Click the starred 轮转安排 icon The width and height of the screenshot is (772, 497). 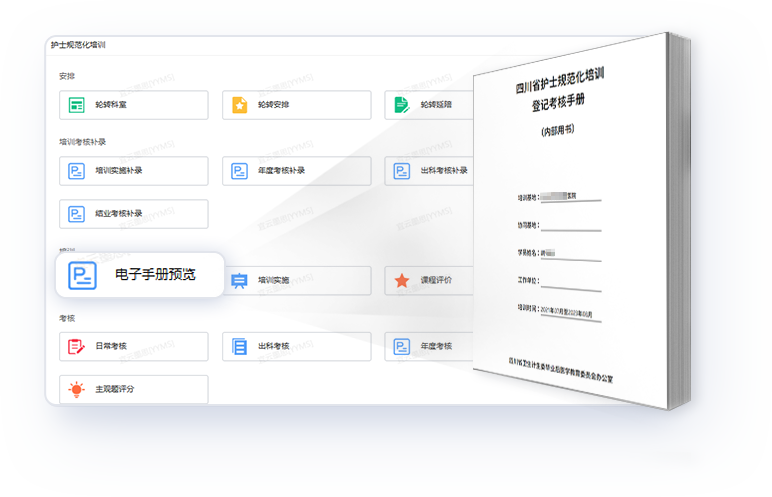click(239, 105)
